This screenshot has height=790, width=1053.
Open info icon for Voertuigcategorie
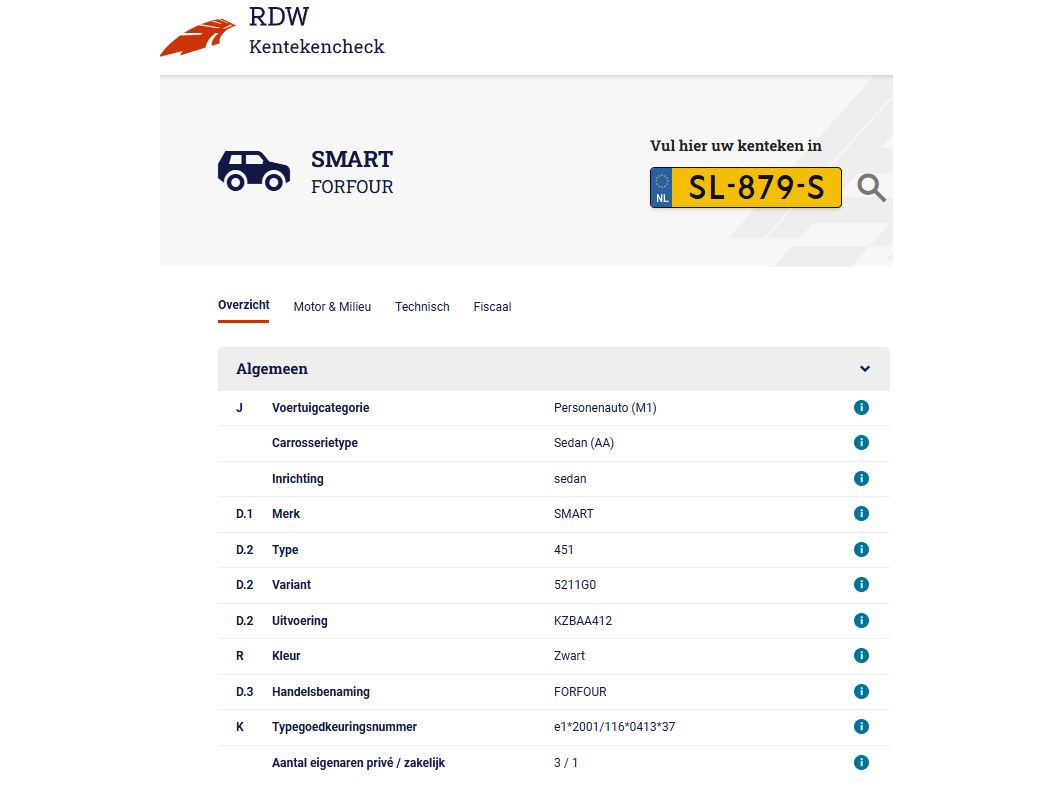(861, 408)
